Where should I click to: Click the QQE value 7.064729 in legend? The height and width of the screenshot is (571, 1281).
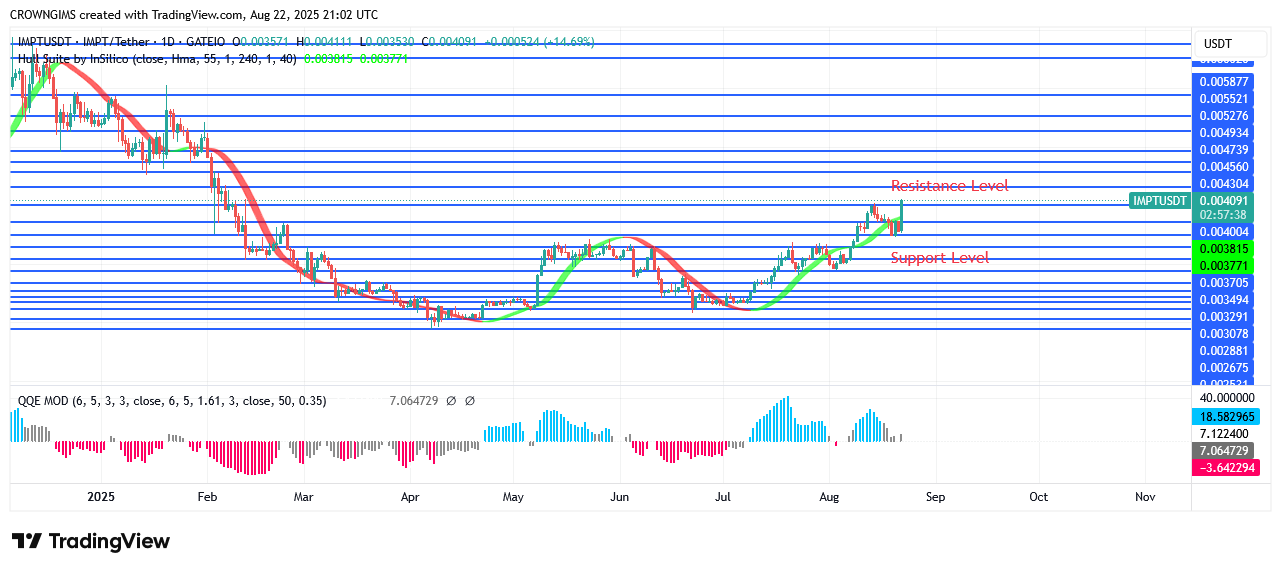pos(415,401)
